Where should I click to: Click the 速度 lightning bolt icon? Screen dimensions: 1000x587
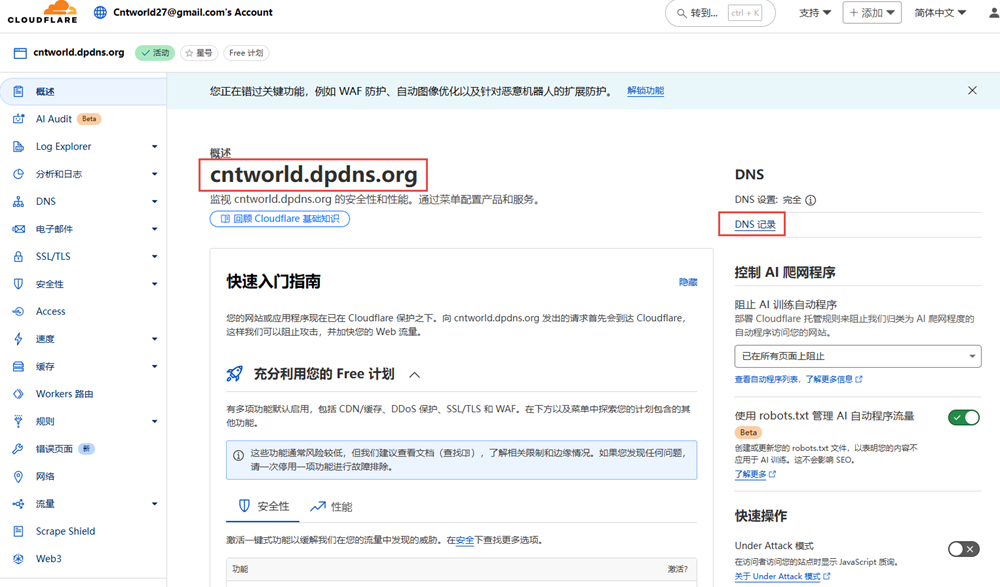click(x=18, y=339)
